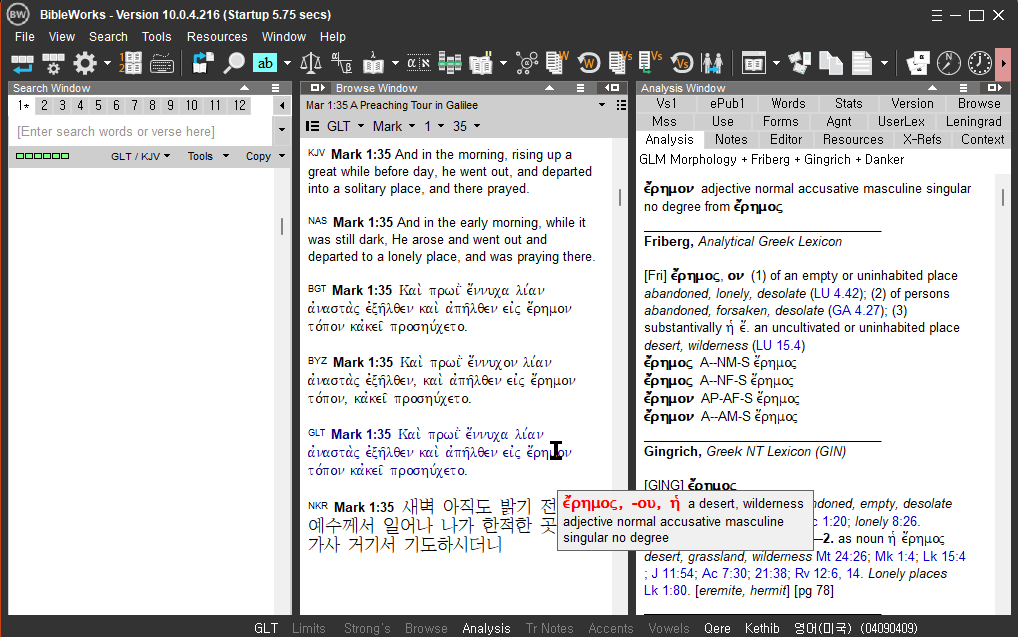
Task: Open the main gear options icon
Action: [x=85, y=63]
